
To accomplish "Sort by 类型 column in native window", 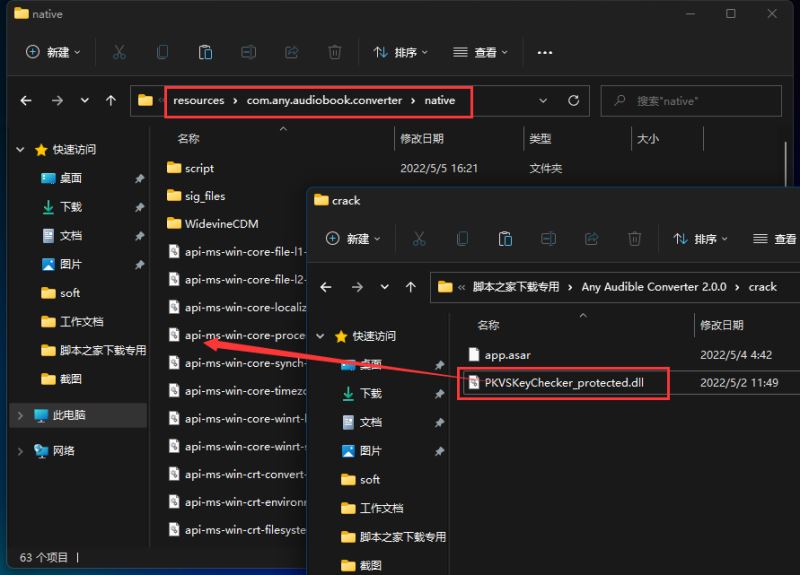I will pyautogui.click(x=540, y=139).
